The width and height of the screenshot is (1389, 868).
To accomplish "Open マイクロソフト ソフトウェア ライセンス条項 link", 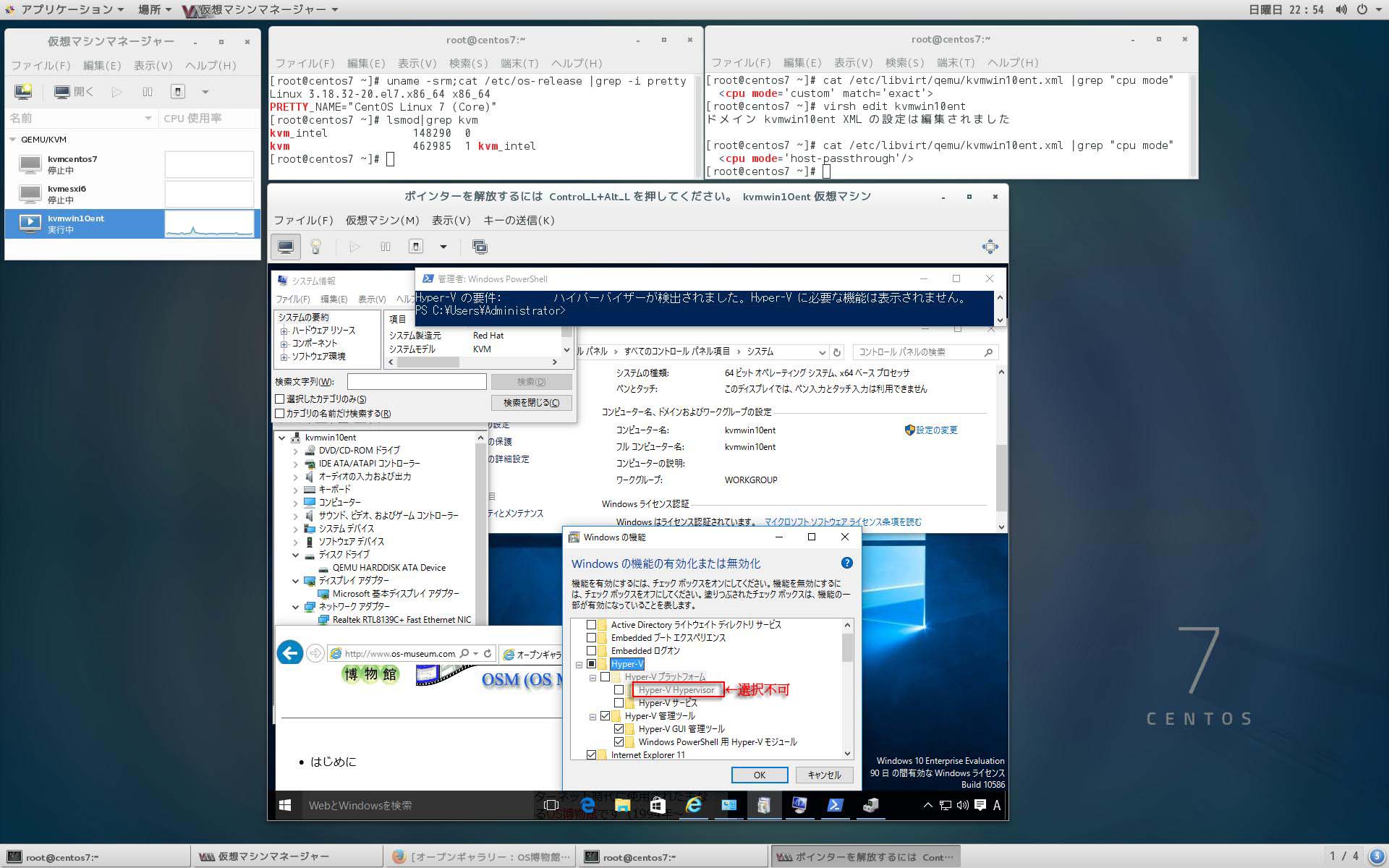I will (843, 522).
